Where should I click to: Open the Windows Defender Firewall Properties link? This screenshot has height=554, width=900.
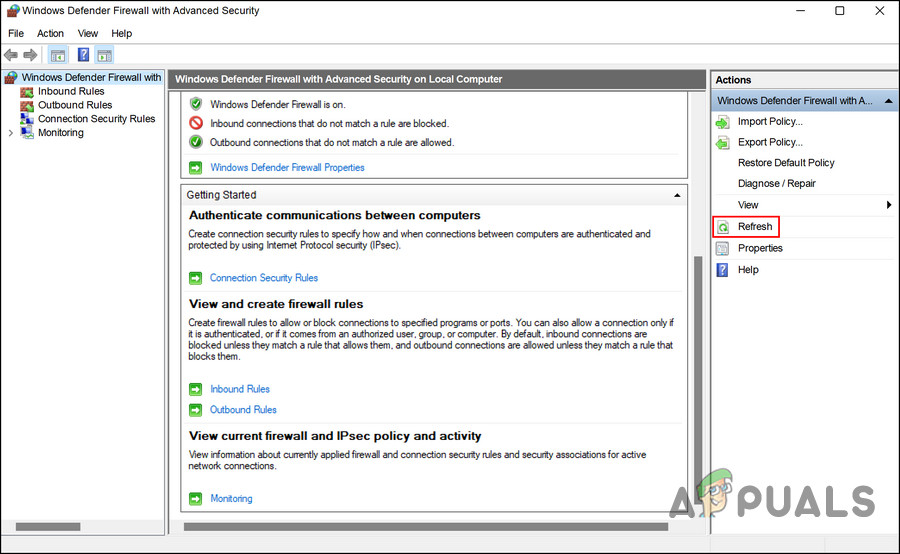pos(287,168)
